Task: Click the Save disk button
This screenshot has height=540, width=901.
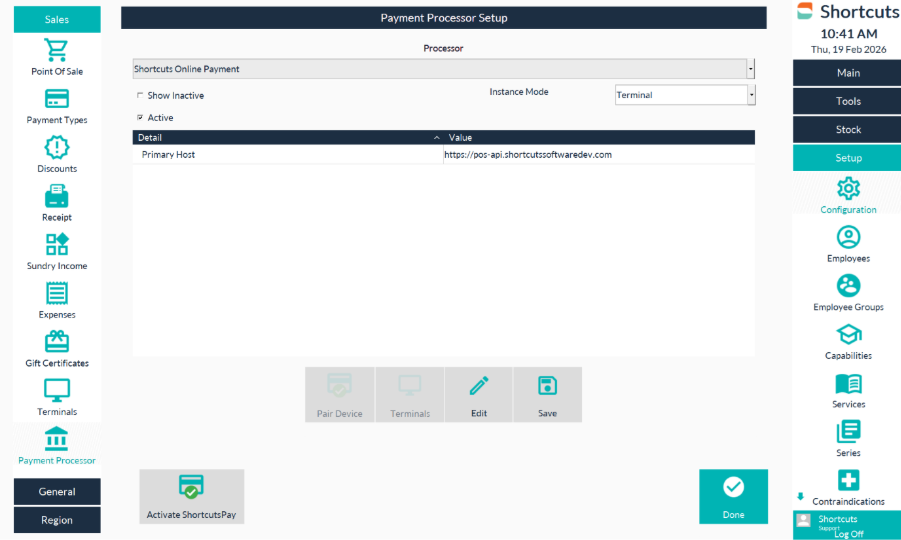Action: click(x=547, y=395)
